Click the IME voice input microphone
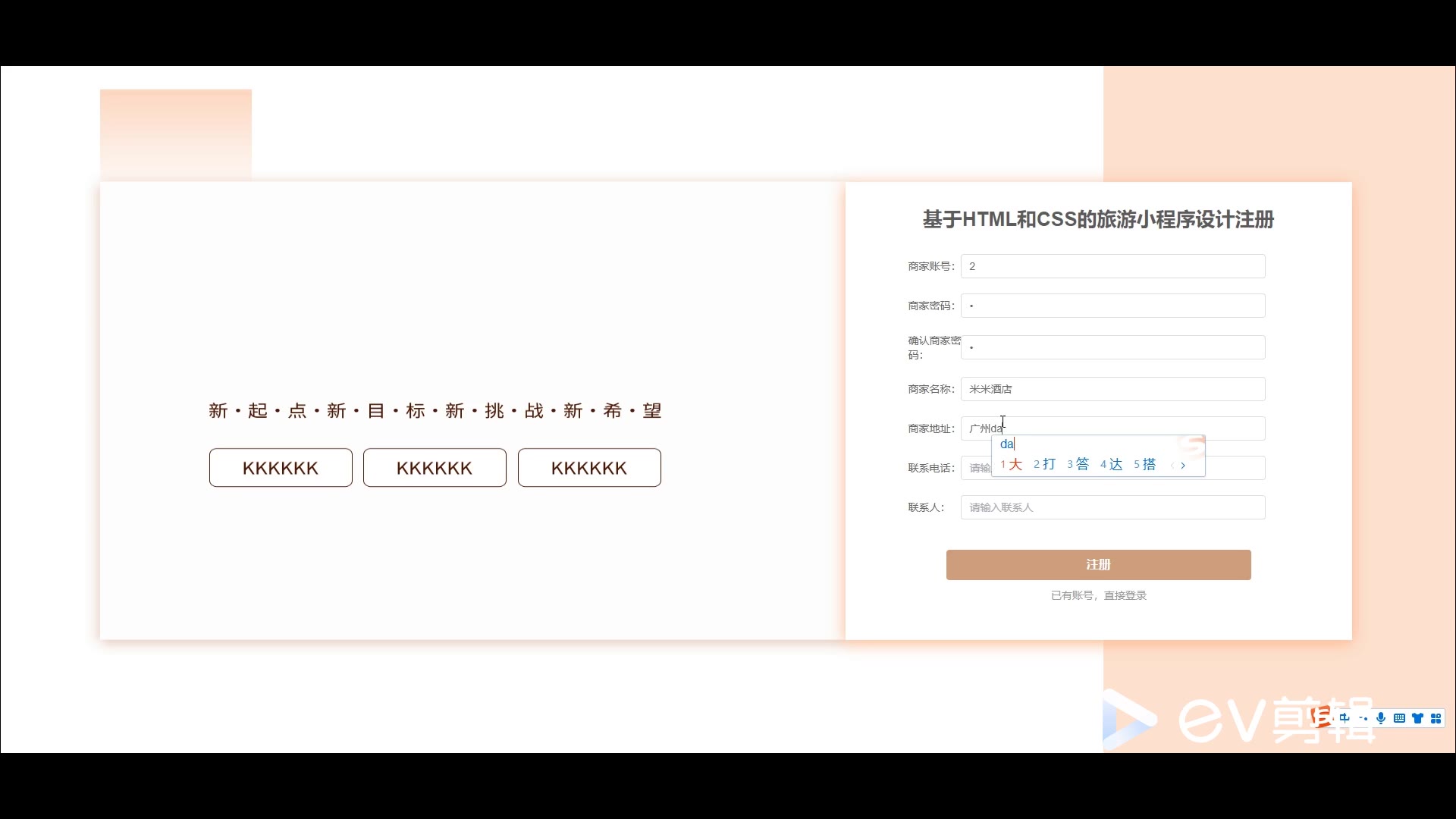 (1381, 718)
